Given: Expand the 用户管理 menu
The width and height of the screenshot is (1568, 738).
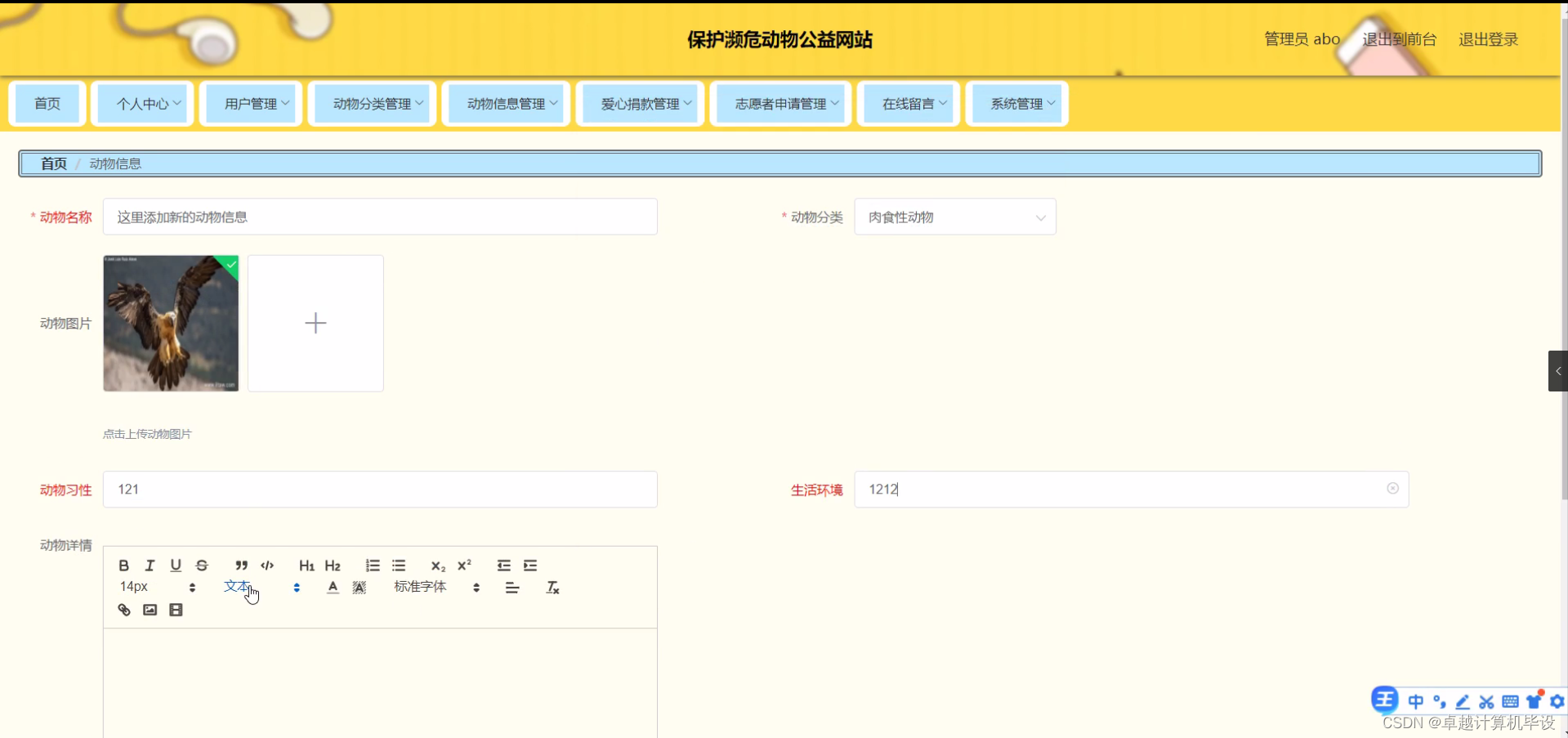Looking at the screenshot, I should [251, 104].
